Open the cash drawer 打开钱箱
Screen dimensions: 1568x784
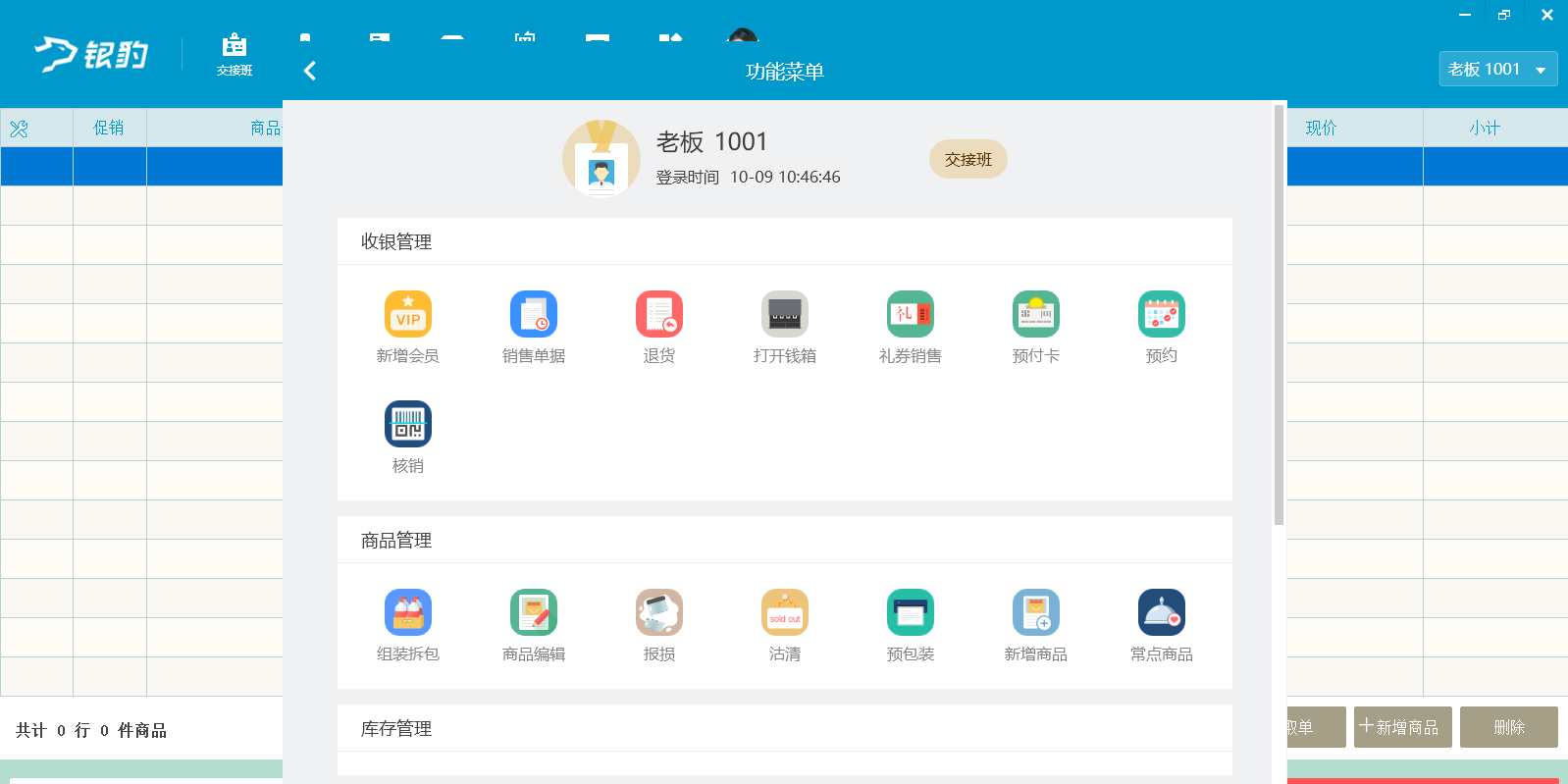click(785, 314)
